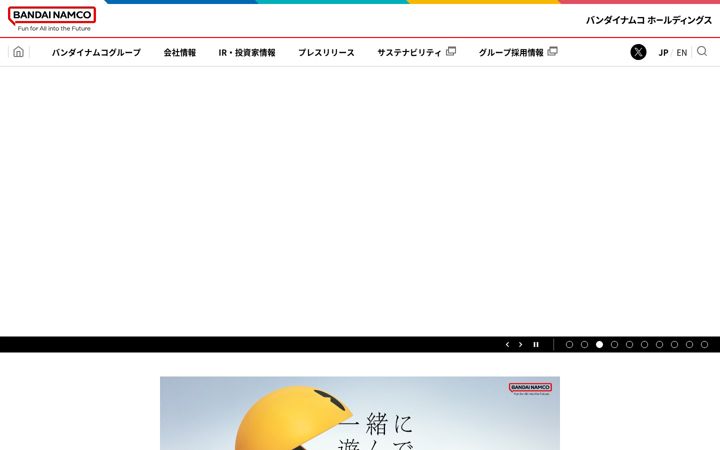Select the first carousel dot
720x450 pixels.
[x=569, y=344]
